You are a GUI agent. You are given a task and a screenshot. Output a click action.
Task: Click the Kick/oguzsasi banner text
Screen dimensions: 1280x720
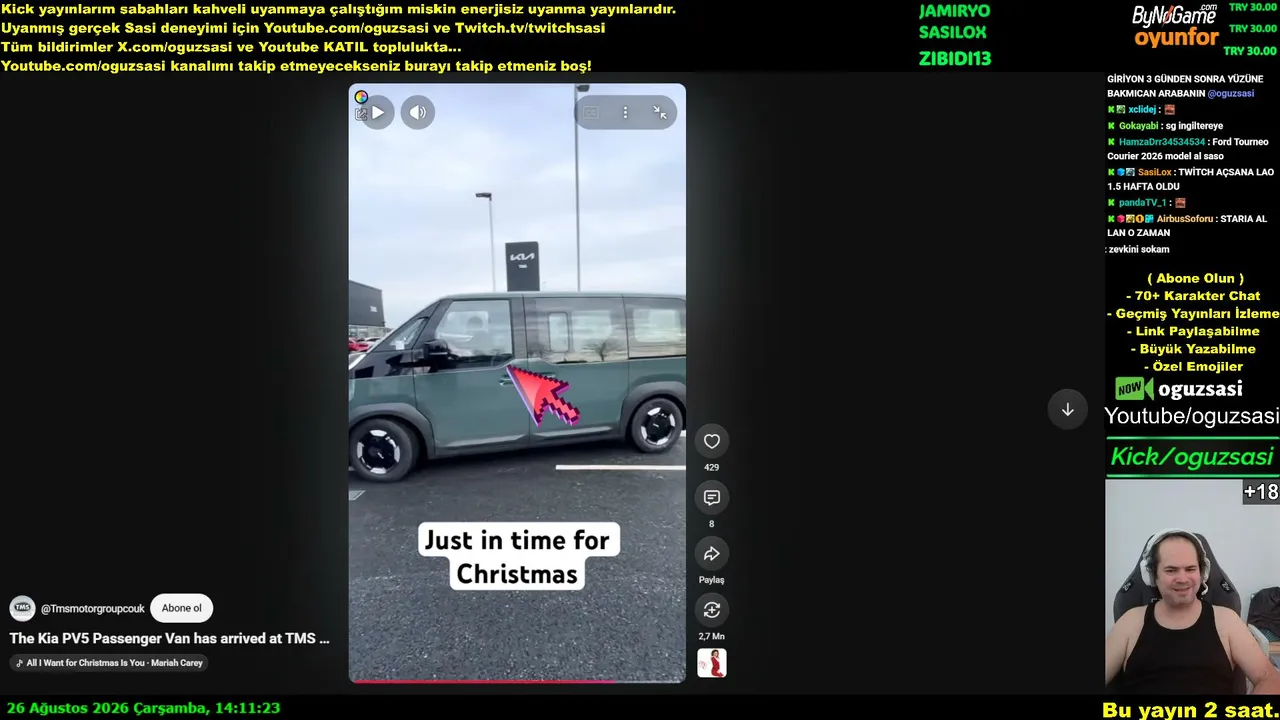(1192, 457)
